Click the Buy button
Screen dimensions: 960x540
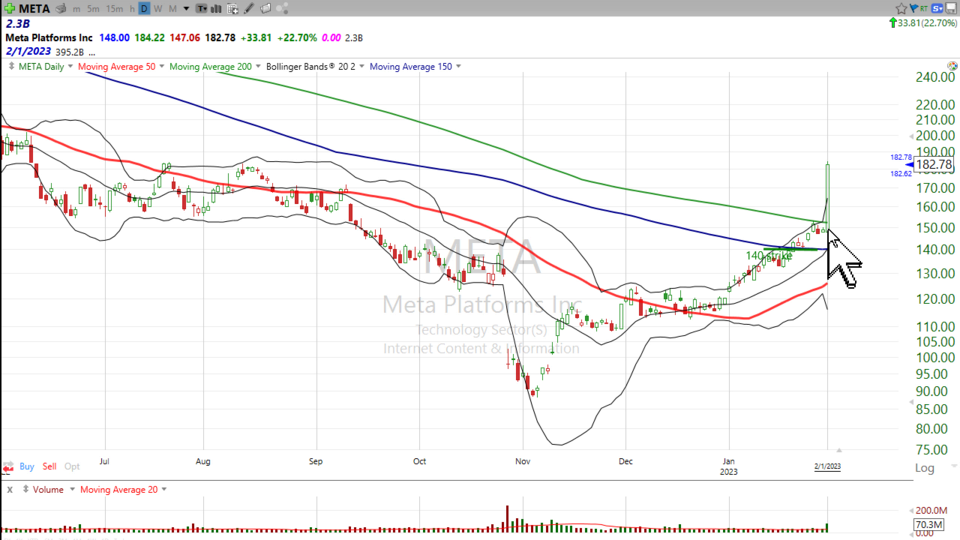(x=26, y=467)
